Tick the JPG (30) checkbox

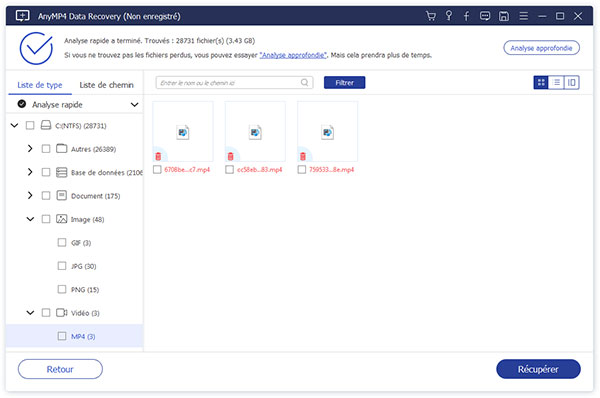[x=62, y=266]
